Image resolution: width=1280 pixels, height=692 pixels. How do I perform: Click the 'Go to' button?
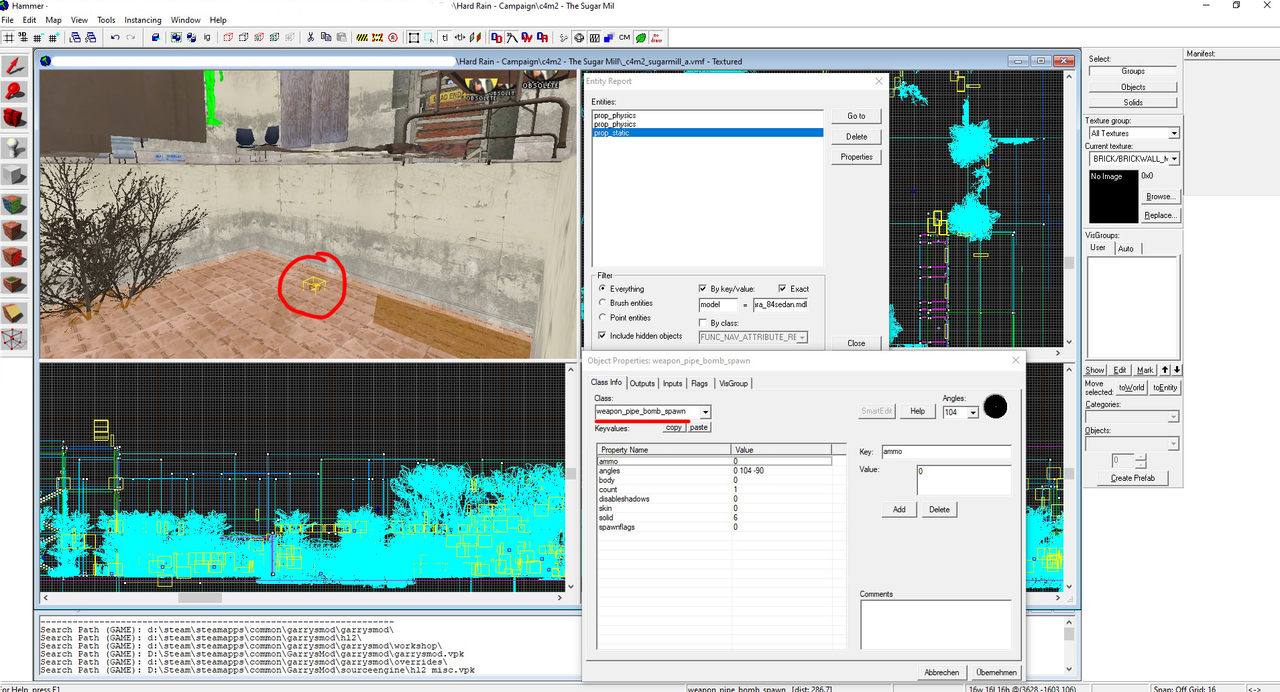point(856,116)
